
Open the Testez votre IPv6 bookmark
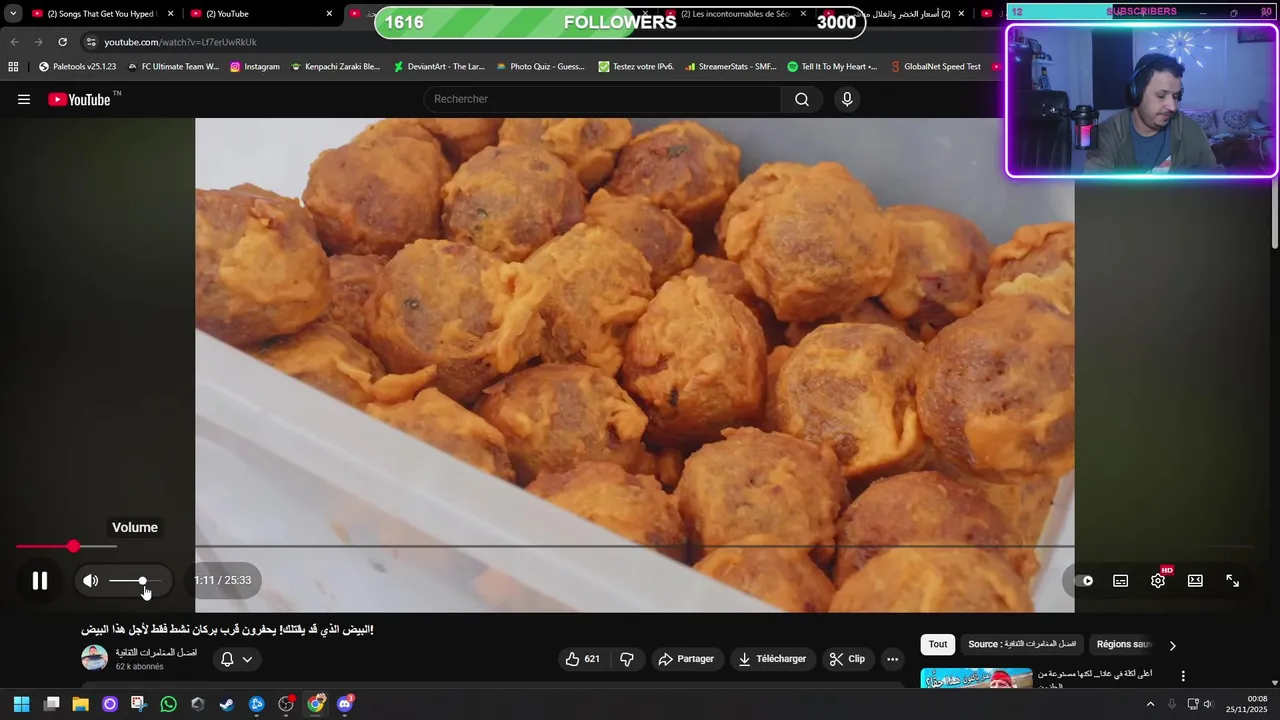(x=637, y=67)
